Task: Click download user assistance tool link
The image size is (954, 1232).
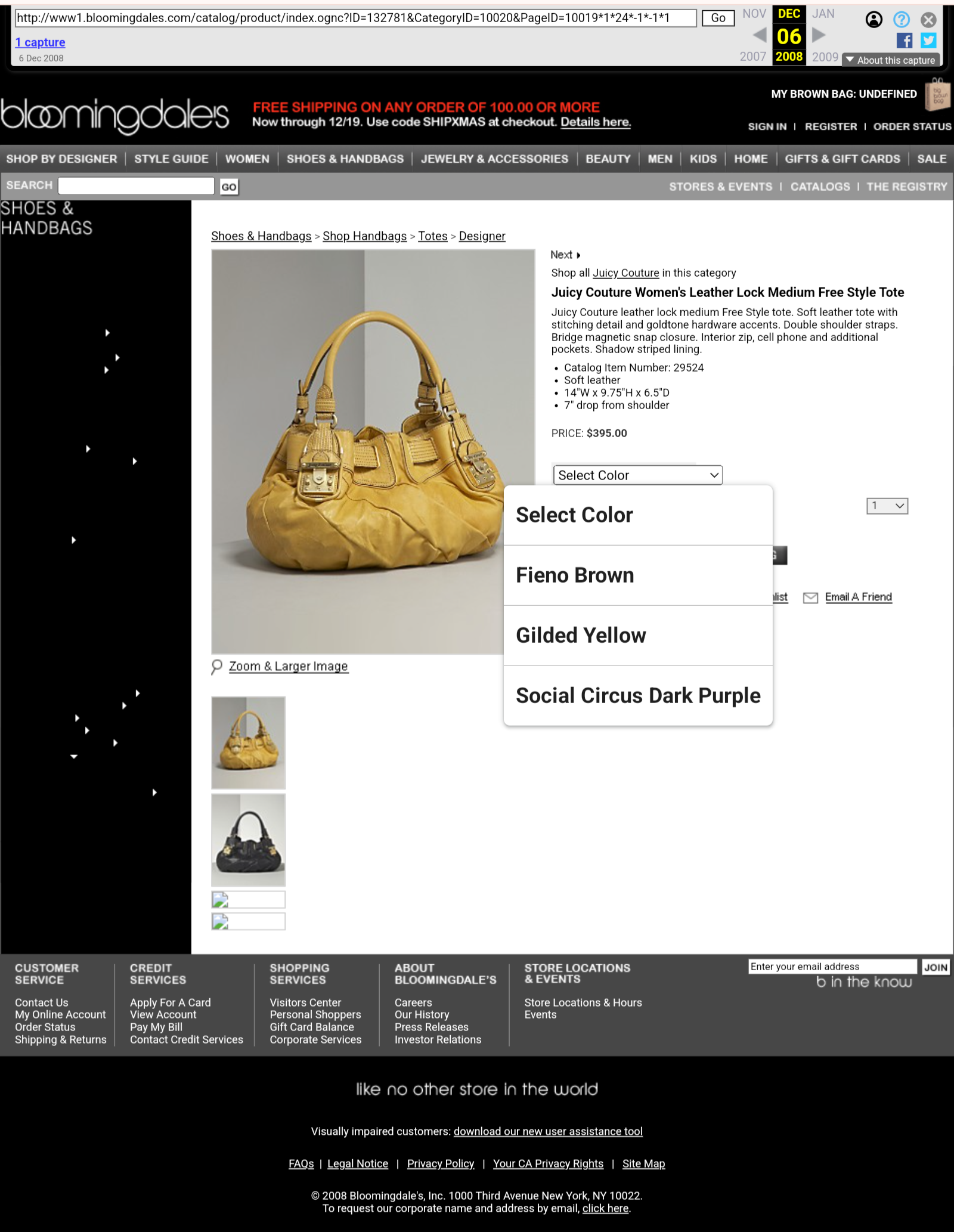Action: click(x=547, y=1131)
